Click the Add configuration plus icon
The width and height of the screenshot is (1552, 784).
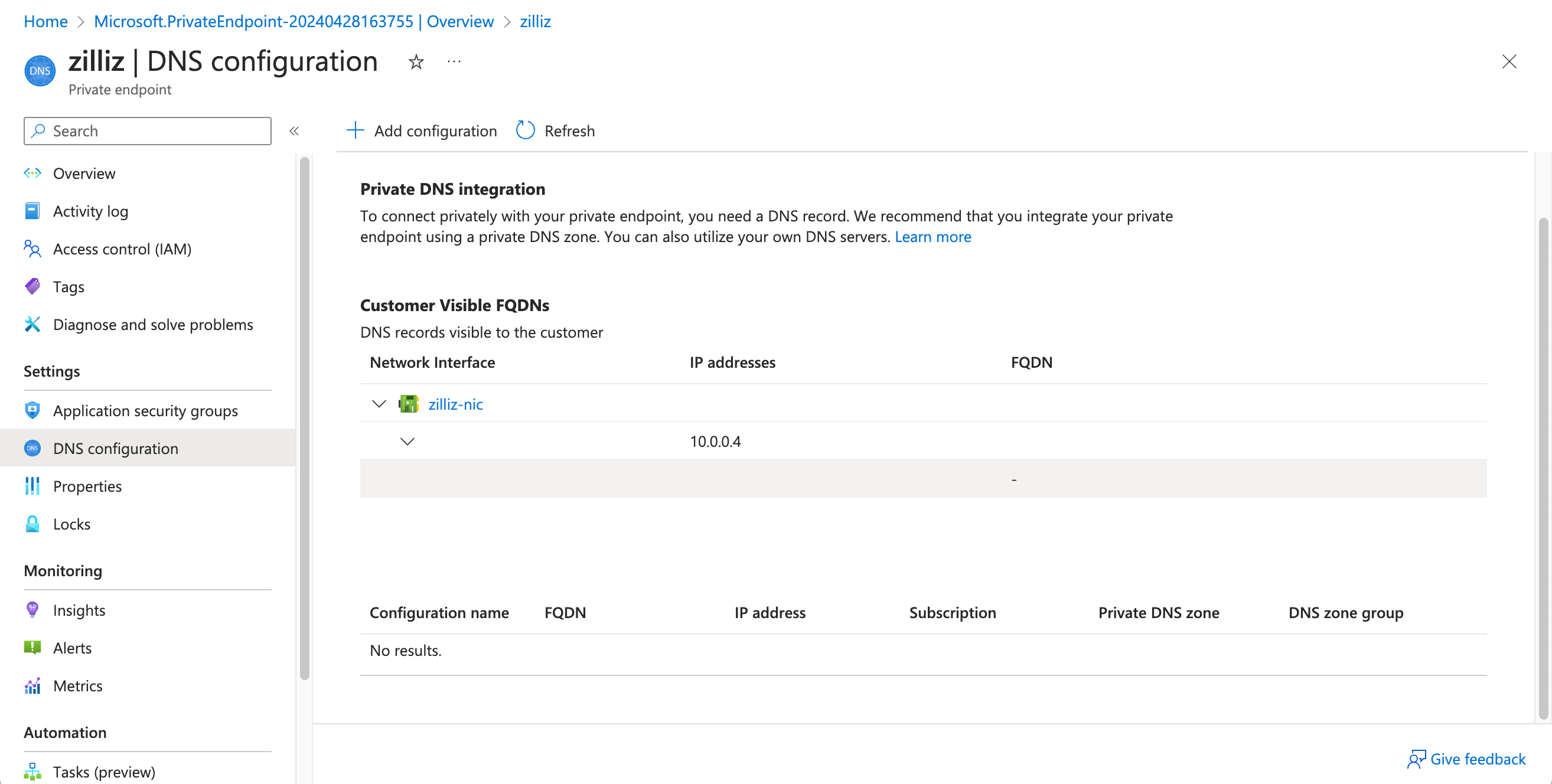click(356, 130)
